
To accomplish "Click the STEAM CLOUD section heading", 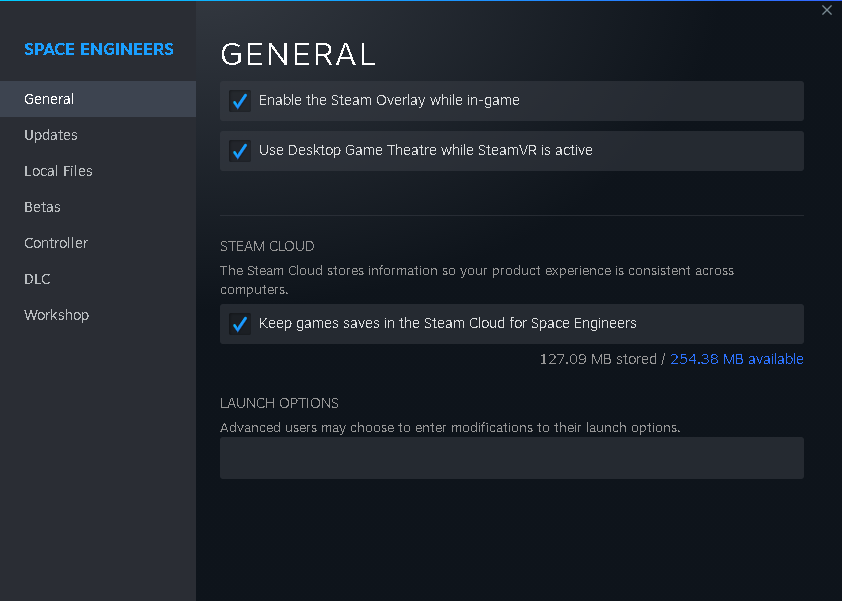I will pos(267,246).
